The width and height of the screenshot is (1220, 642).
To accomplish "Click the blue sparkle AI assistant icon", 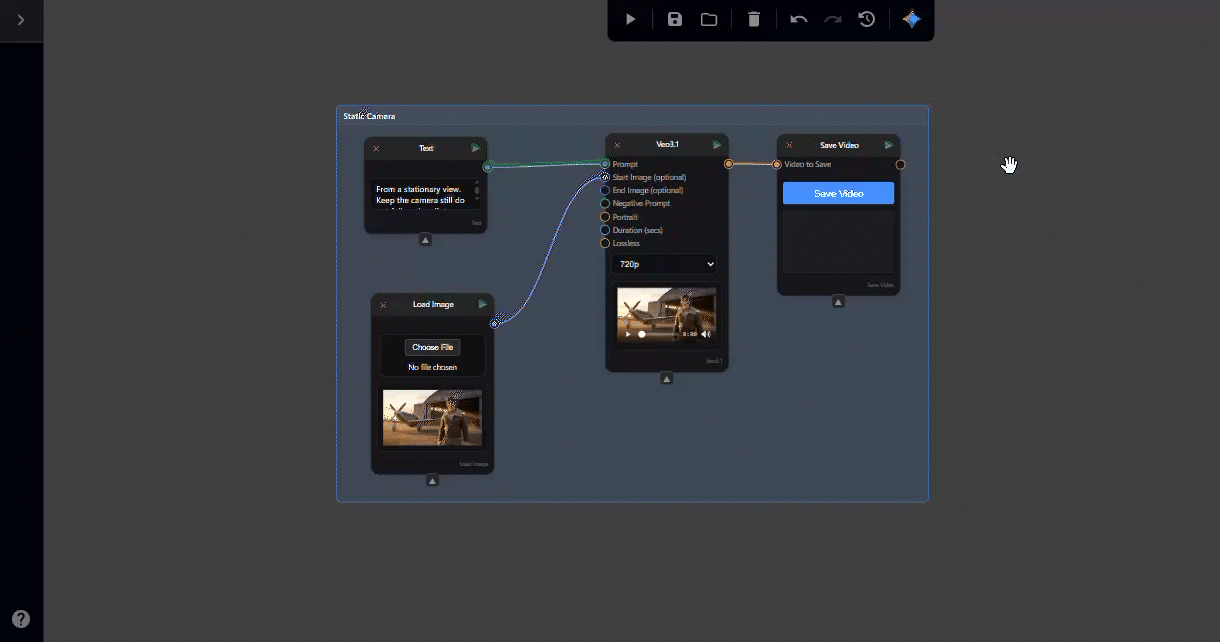I will [x=911, y=19].
